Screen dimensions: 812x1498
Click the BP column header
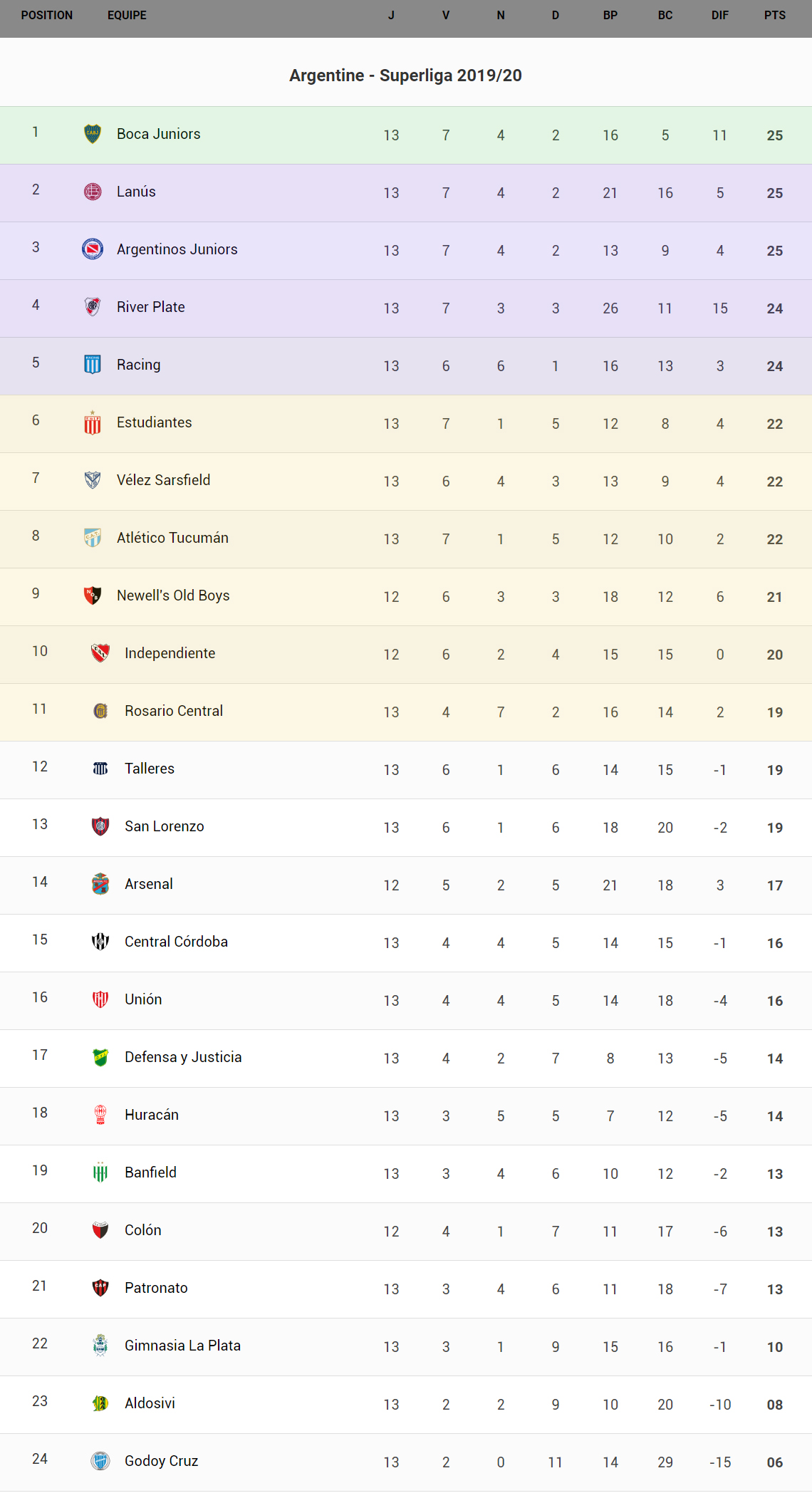click(x=610, y=15)
